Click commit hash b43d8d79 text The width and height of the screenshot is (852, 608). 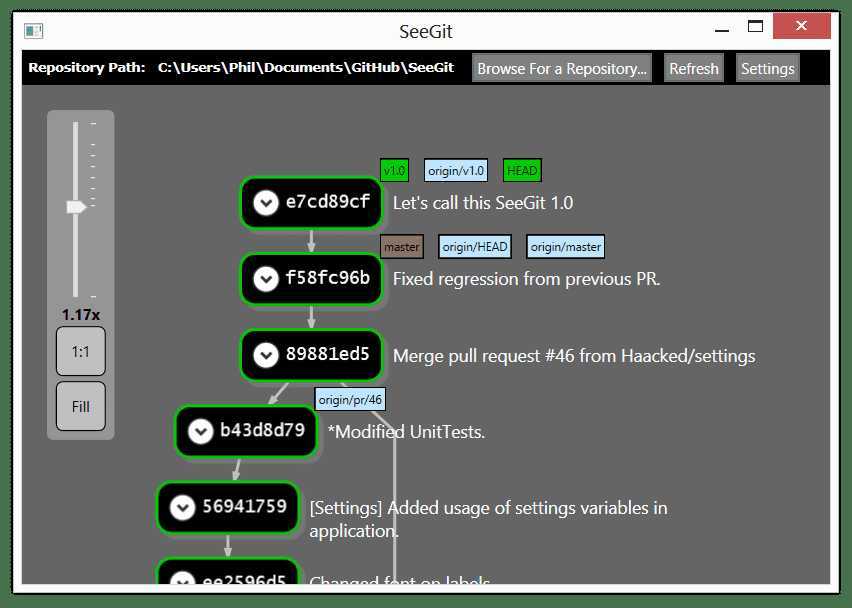tap(262, 430)
